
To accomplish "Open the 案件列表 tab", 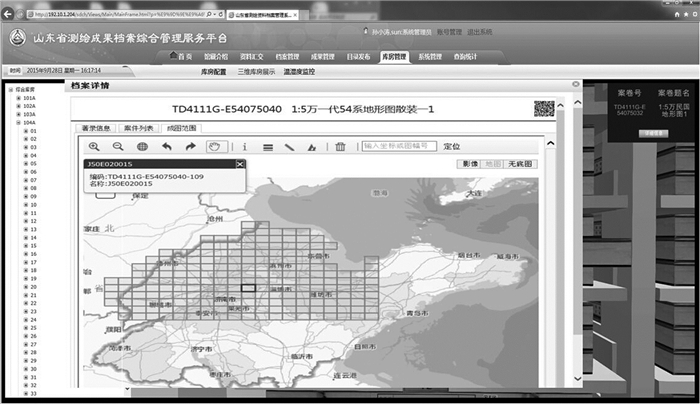I will (x=138, y=129).
